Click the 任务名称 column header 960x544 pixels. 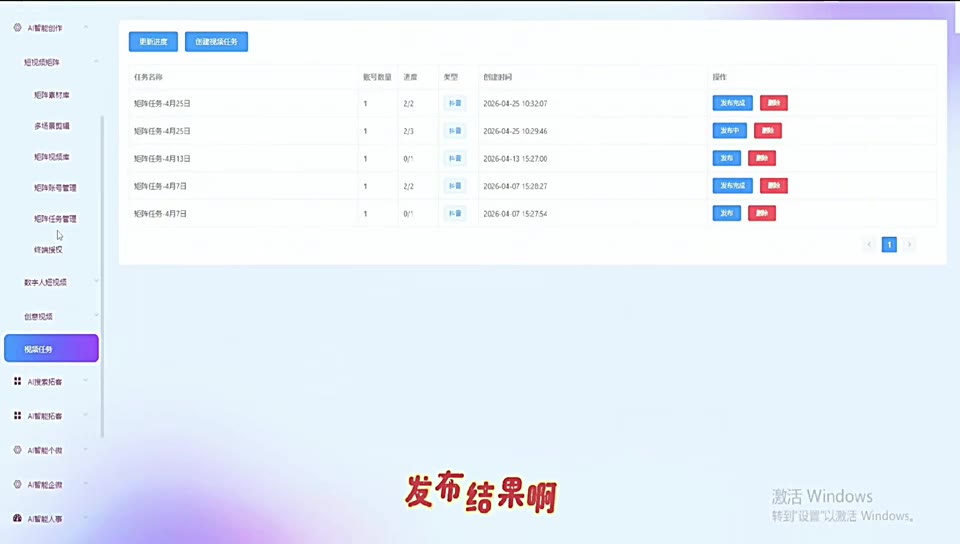pos(148,77)
